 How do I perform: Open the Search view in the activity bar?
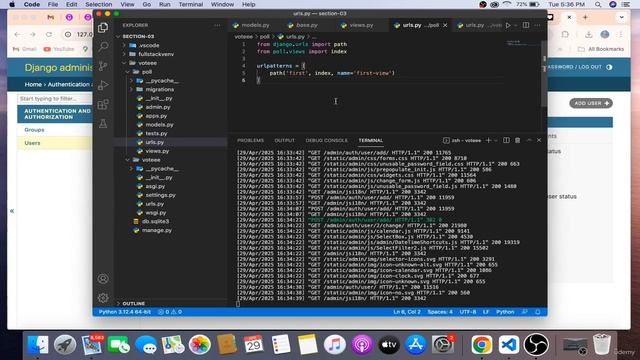[x=103, y=46]
